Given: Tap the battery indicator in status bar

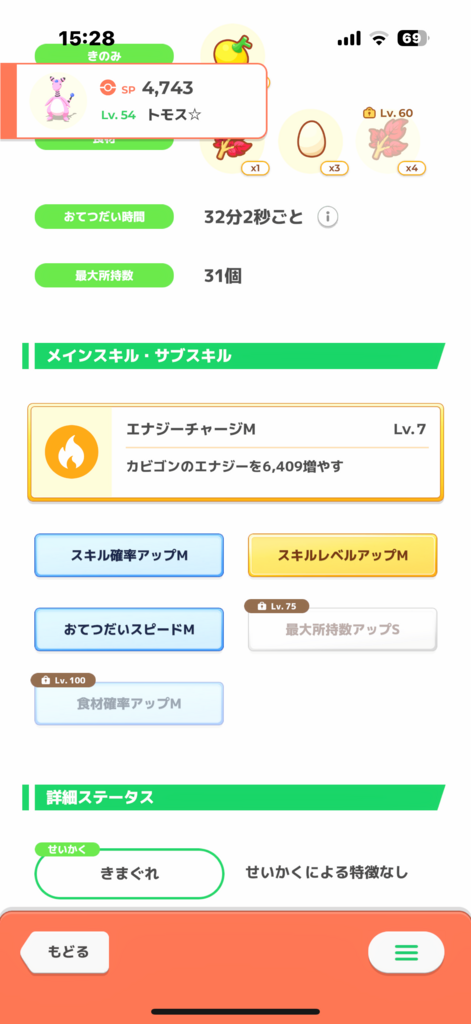Looking at the screenshot, I should pyautogui.click(x=412, y=39).
